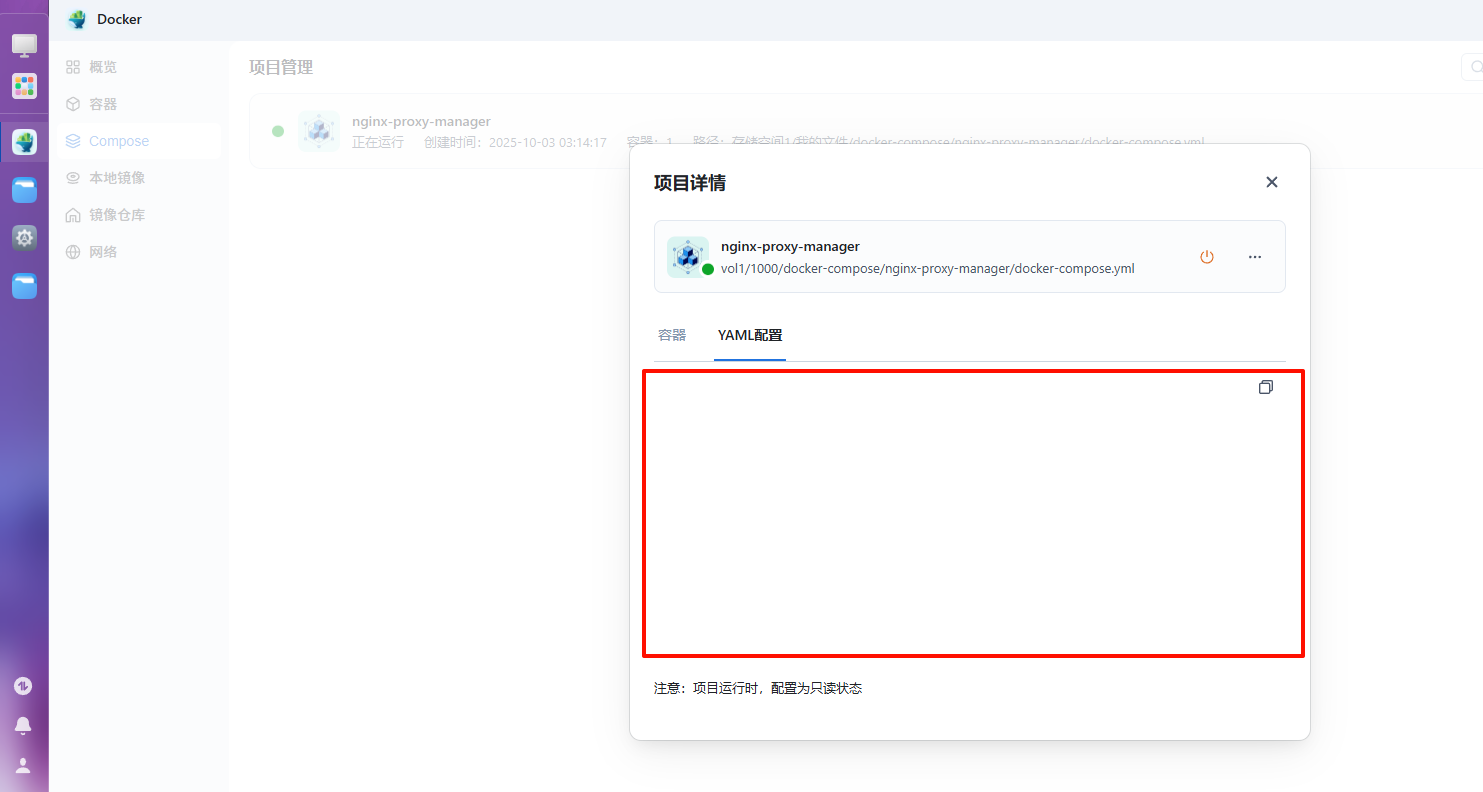The height and width of the screenshot is (792, 1483).
Task: Open the three-dot more options menu
Action: 1255,257
